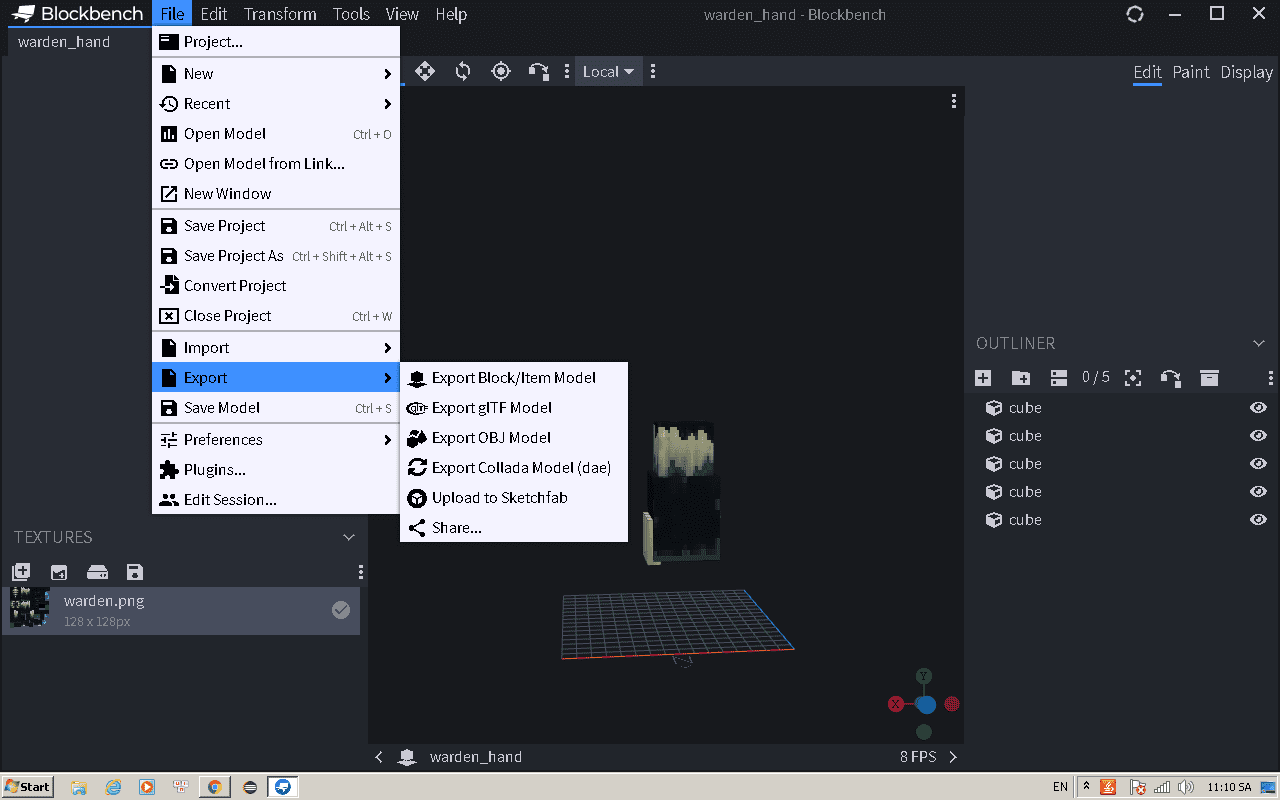The width and height of the screenshot is (1280, 800).
Task: Open the Outliner toolbar three-dot menu
Action: point(1271,378)
